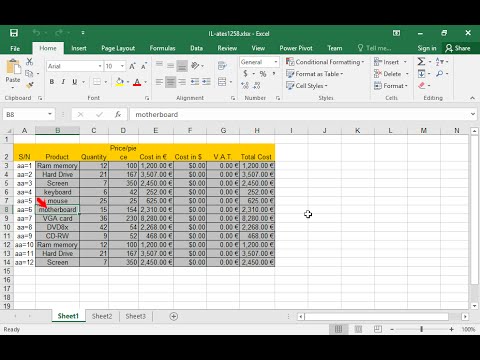Open the Formulas ribbon tab
The width and height of the screenshot is (480, 360).
pyautogui.click(x=162, y=48)
